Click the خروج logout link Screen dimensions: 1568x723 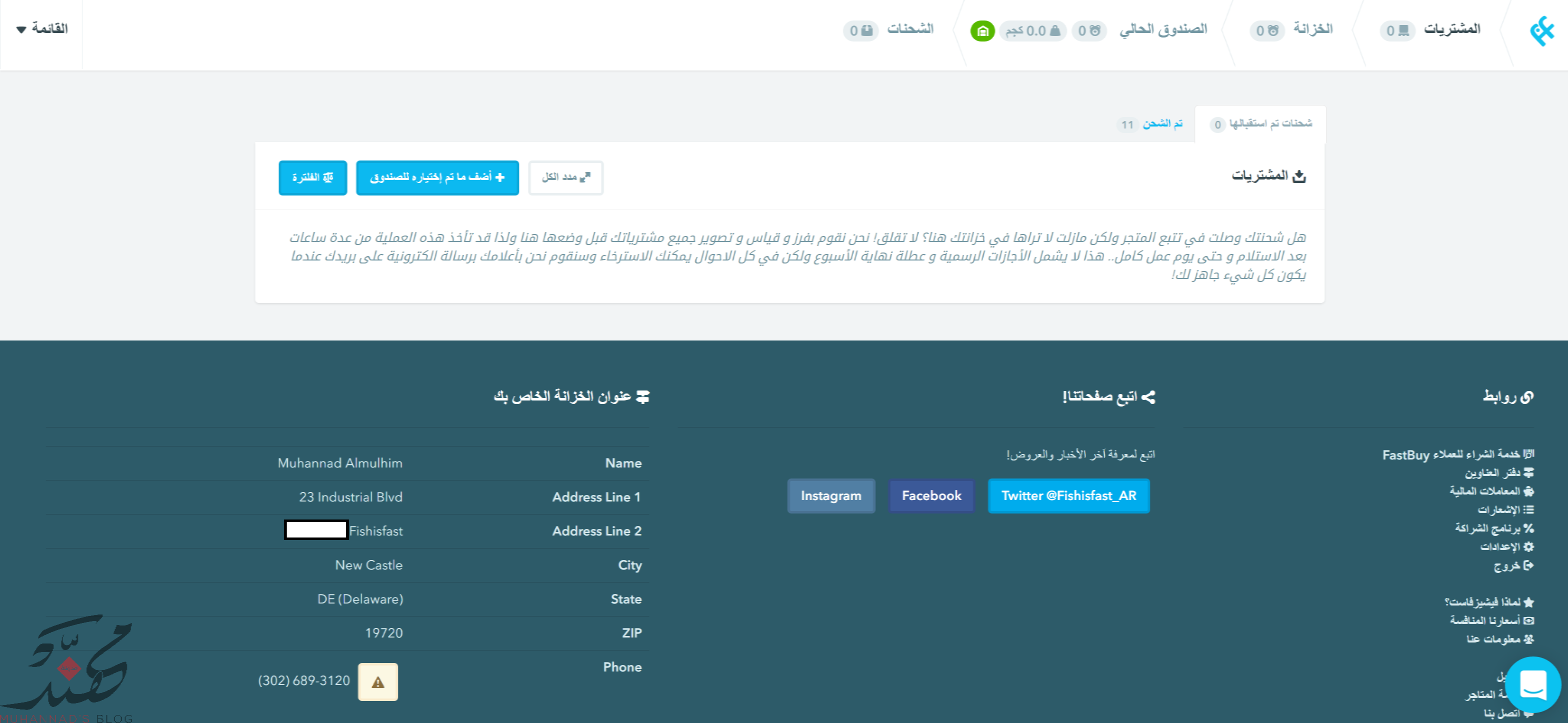tap(1513, 565)
